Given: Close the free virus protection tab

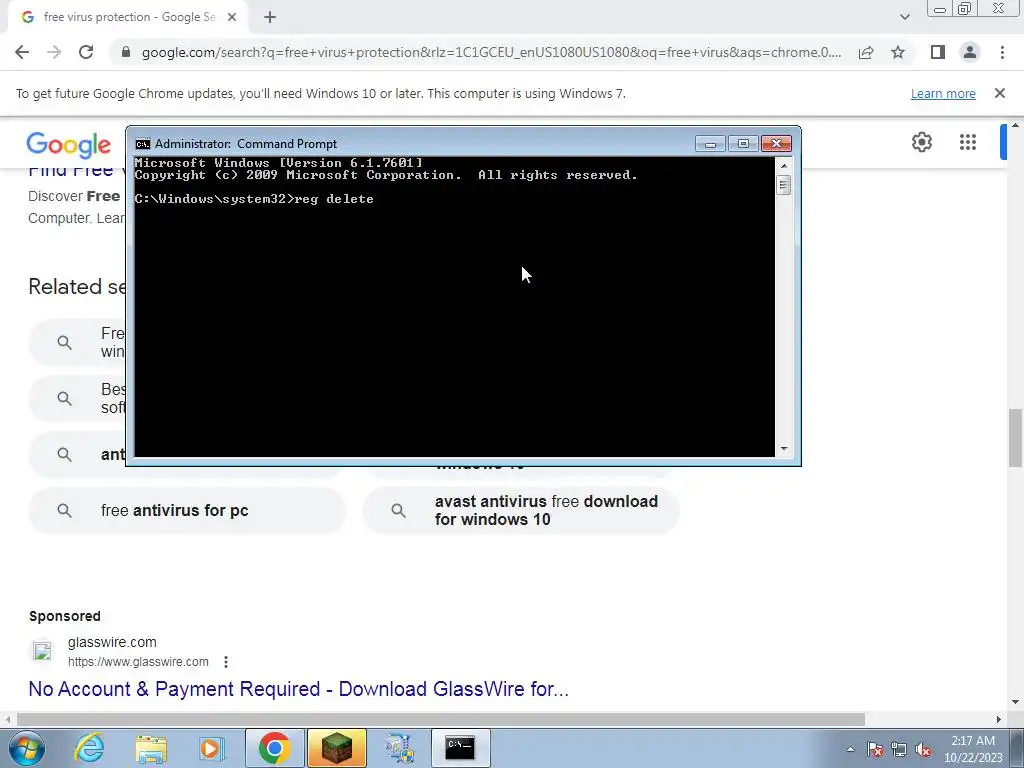Looking at the screenshot, I should (x=232, y=17).
